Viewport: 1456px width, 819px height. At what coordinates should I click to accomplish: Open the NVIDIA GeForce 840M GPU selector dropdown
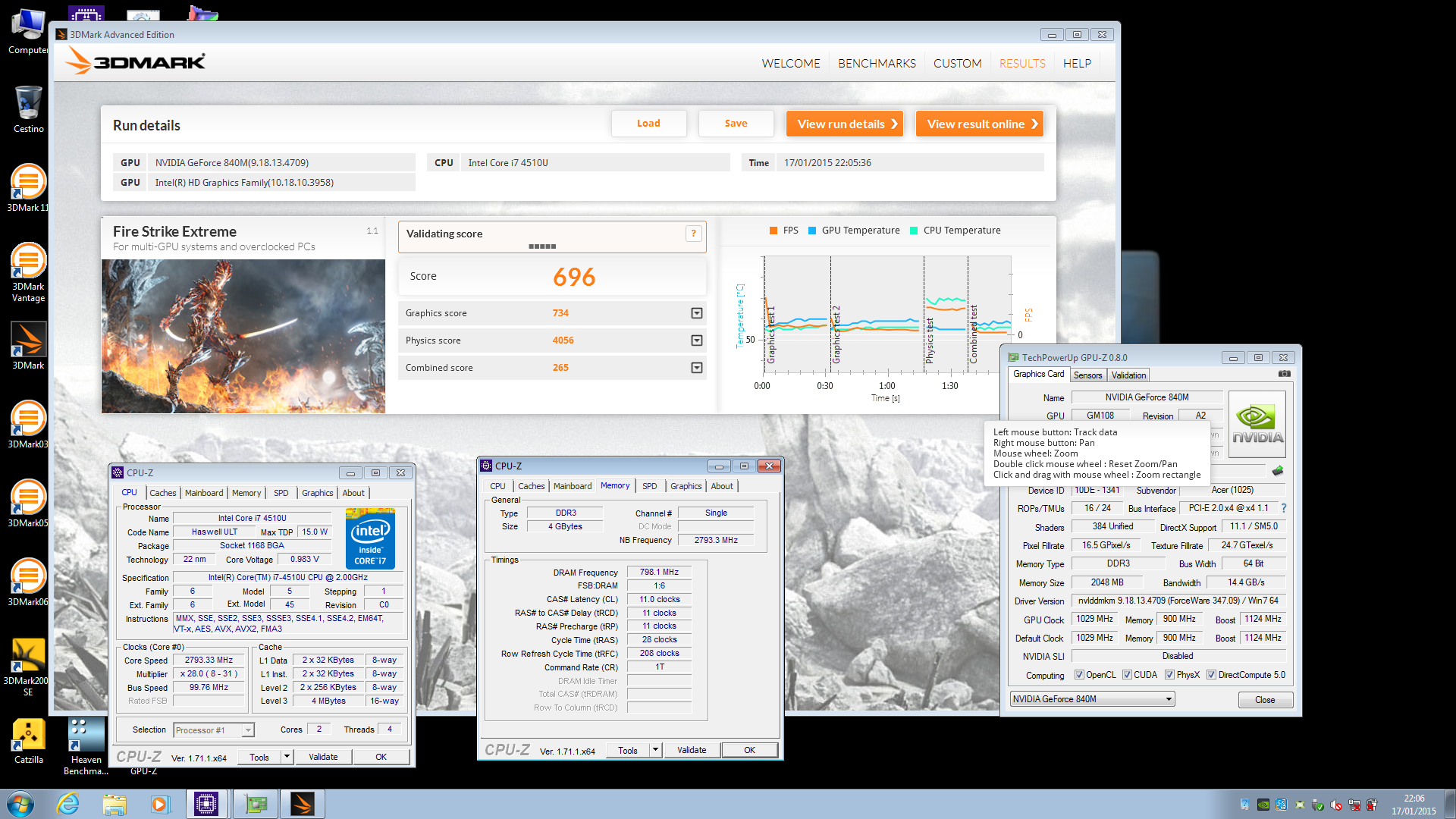[1092, 699]
